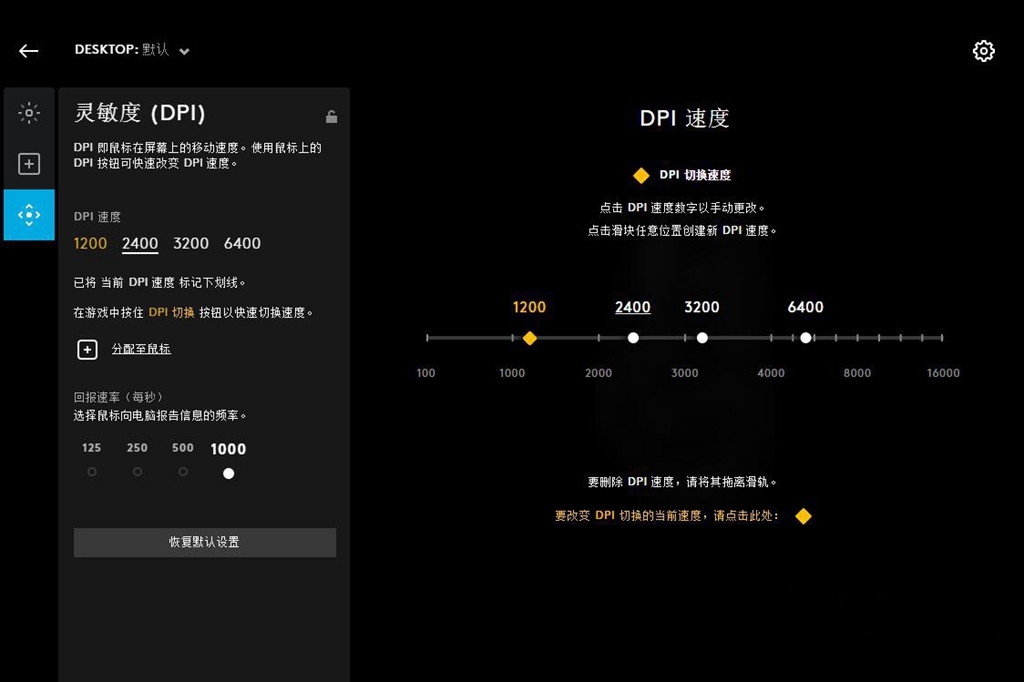Choose 3200 in the DPI speed list
The width and height of the screenshot is (1024, 682).
[191, 243]
